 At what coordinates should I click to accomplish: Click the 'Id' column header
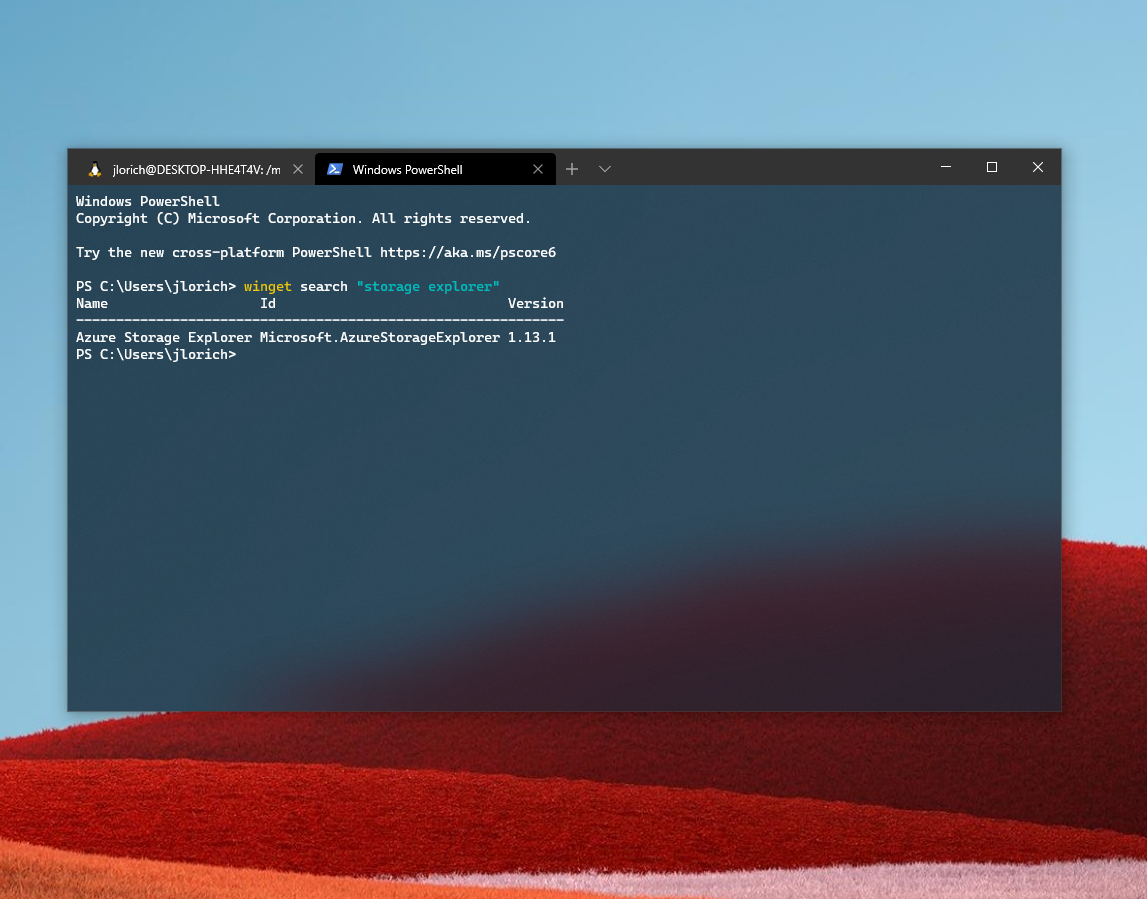coord(268,303)
